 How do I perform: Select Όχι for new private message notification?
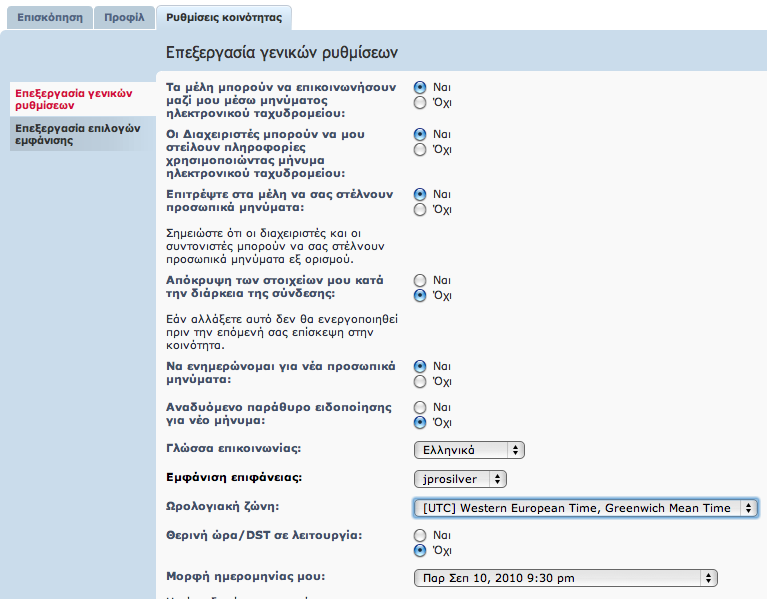tap(420, 382)
